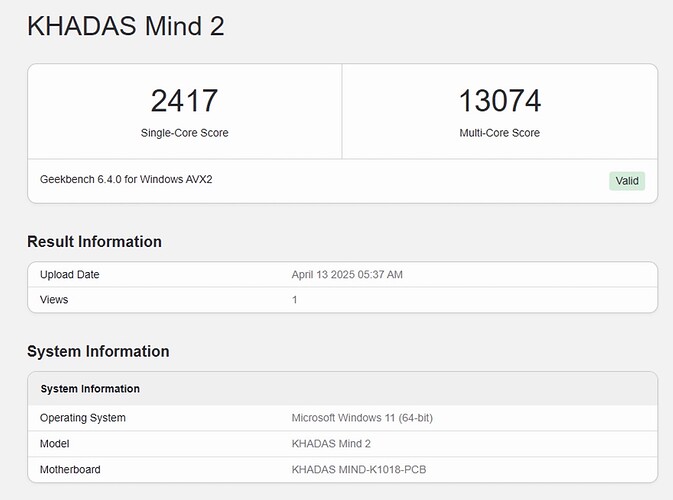
Task: Click the Views row label
Action: tap(54, 299)
